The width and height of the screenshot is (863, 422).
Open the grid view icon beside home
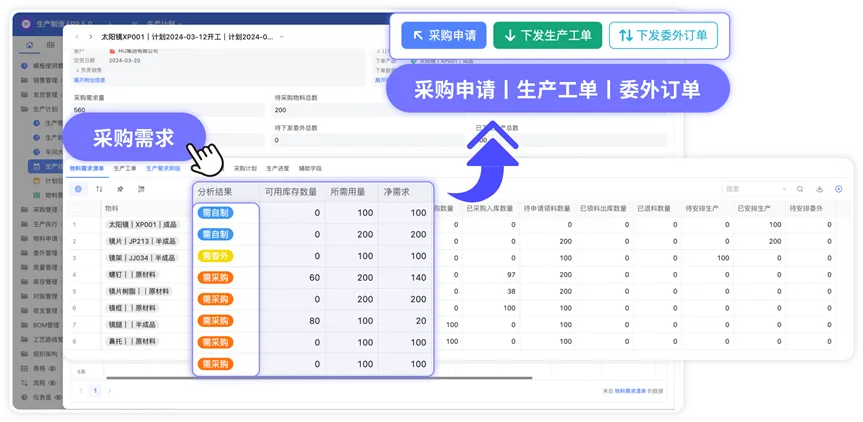point(51,45)
